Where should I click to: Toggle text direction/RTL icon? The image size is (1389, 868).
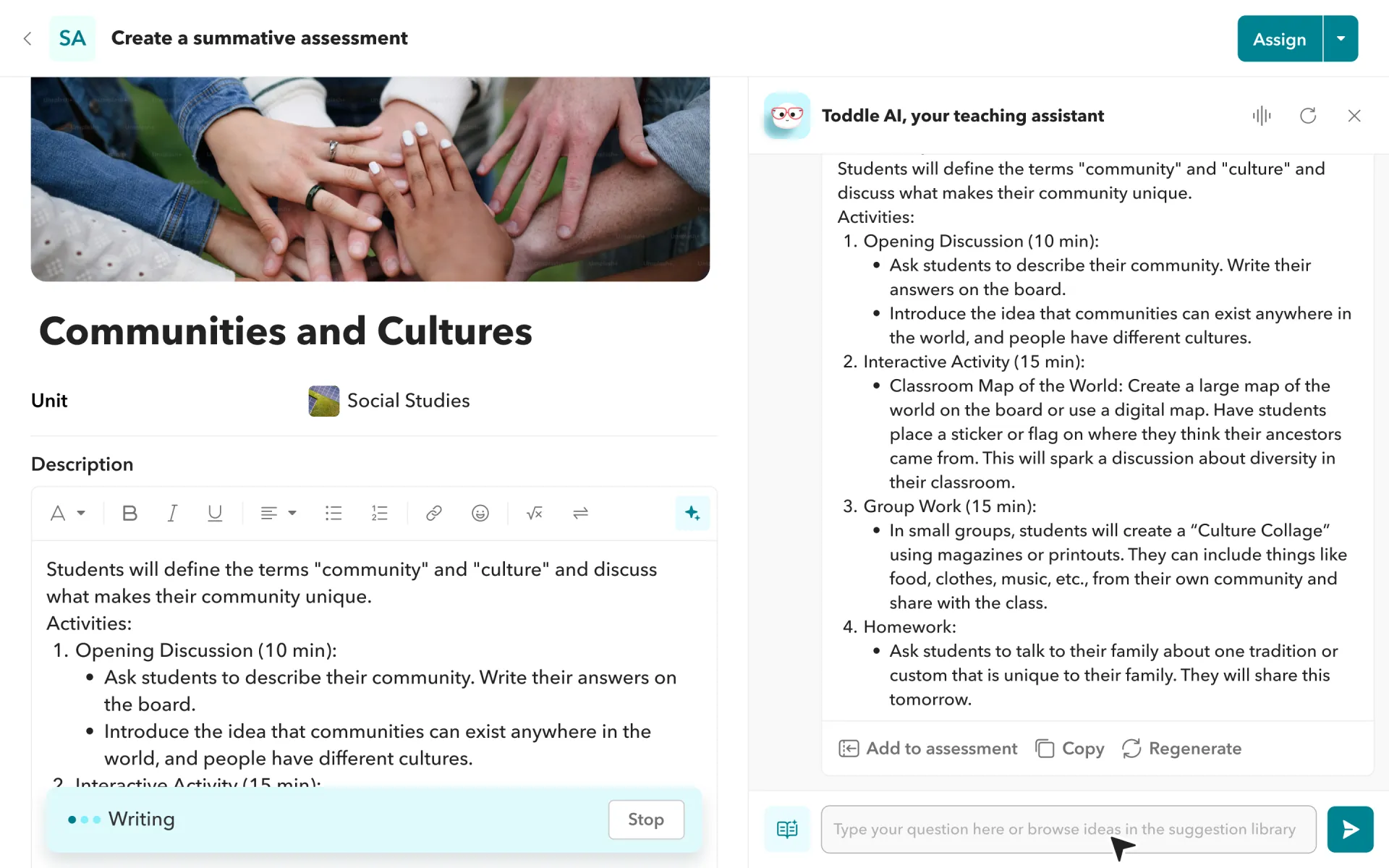tap(580, 513)
